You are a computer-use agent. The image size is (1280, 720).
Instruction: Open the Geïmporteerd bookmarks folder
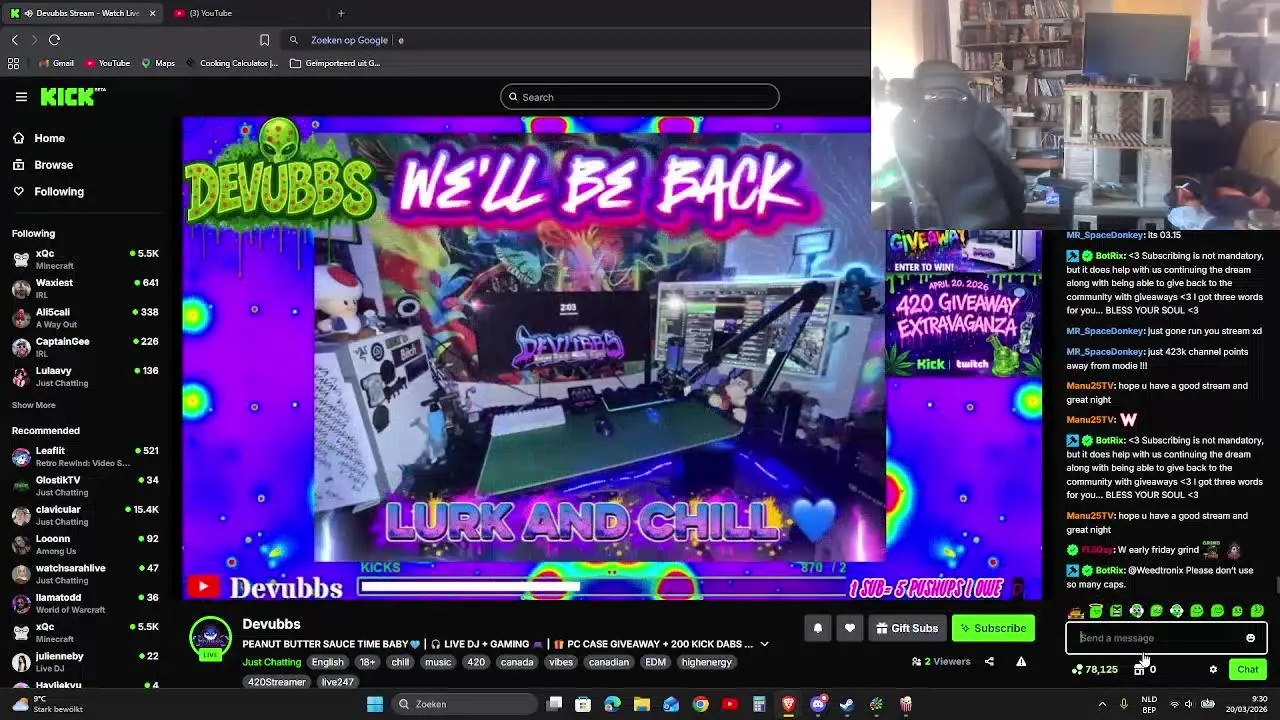click(x=335, y=63)
